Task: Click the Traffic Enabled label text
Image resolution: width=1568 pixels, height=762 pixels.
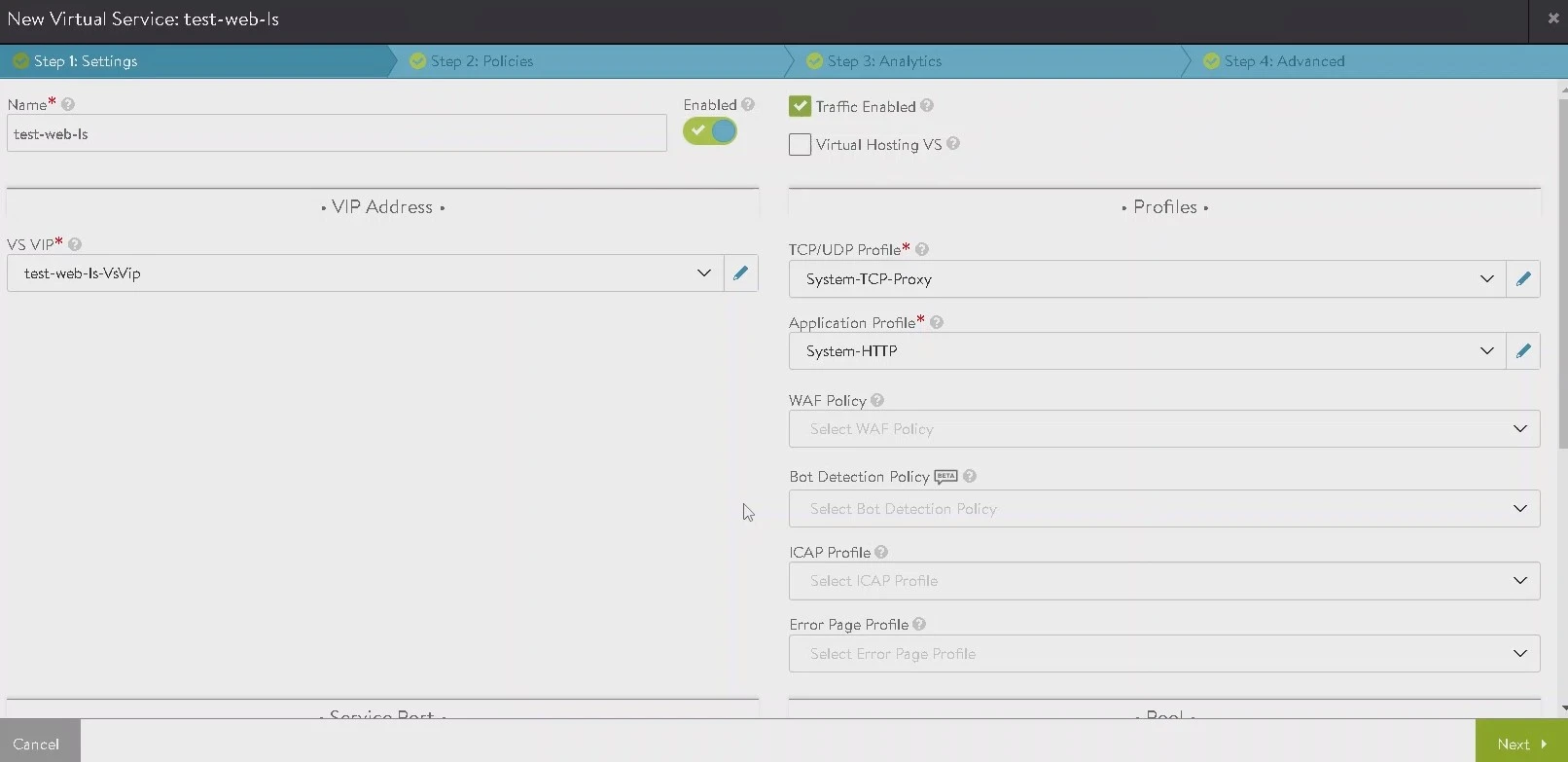Action: (866, 107)
